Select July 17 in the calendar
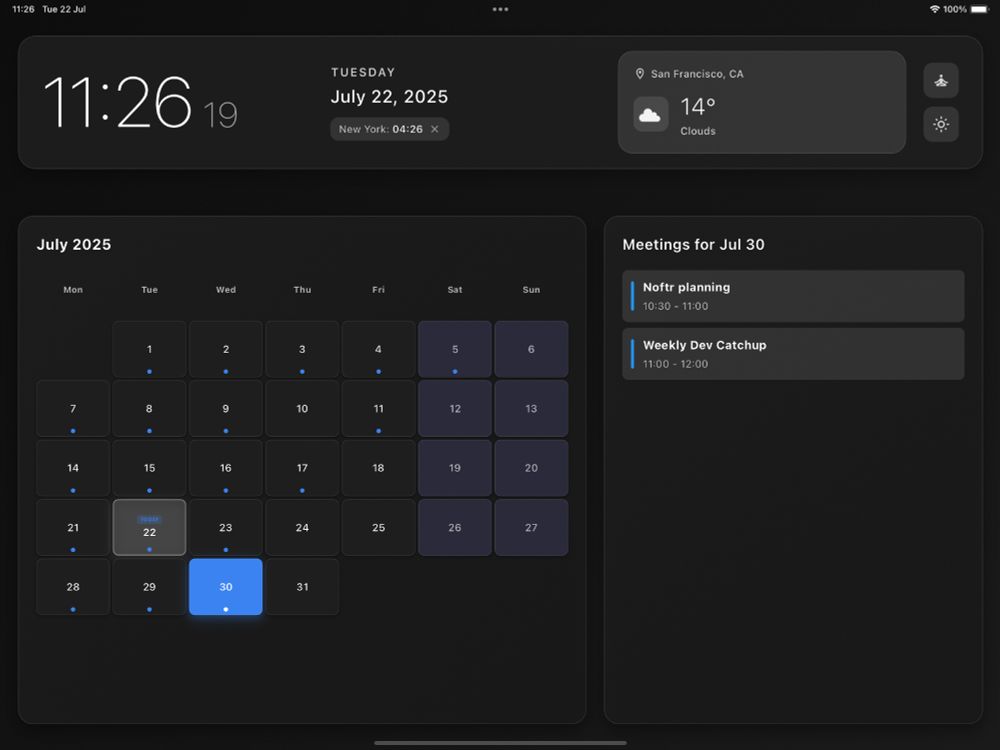The width and height of the screenshot is (1000, 750). [x=302, y=467]
